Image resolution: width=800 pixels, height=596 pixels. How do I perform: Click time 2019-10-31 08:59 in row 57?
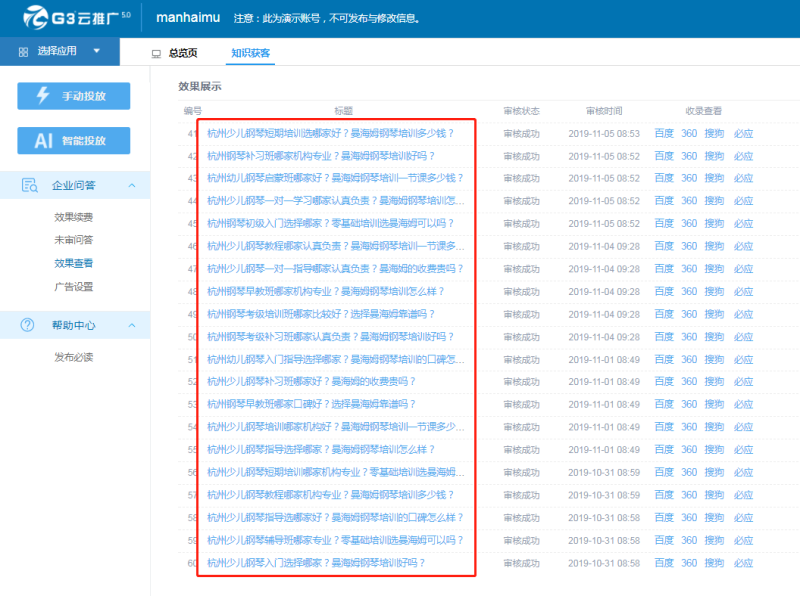point(604,495)
